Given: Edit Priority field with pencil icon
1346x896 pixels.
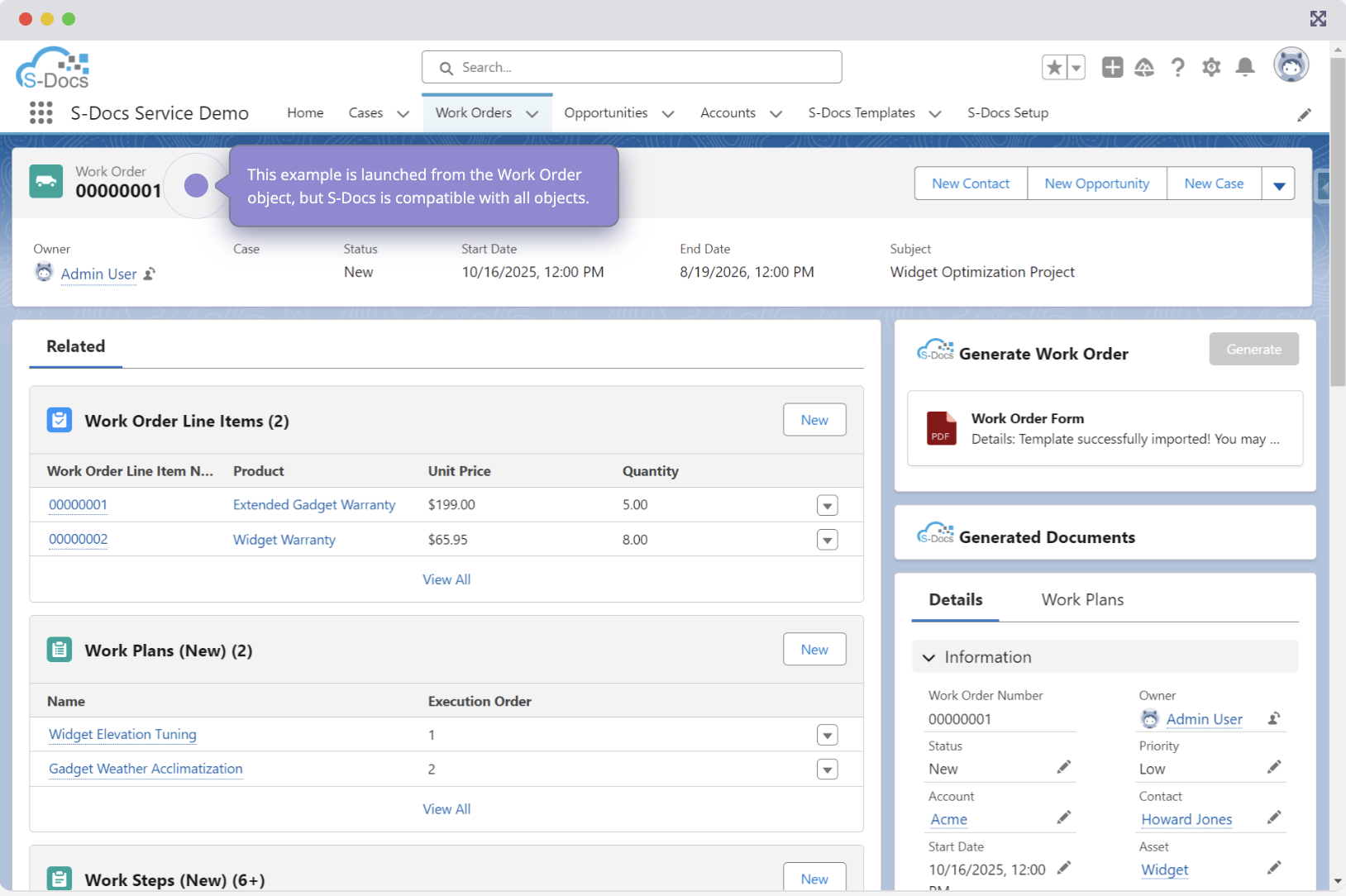Looking at the screenshot, I should pos(1274,767).
